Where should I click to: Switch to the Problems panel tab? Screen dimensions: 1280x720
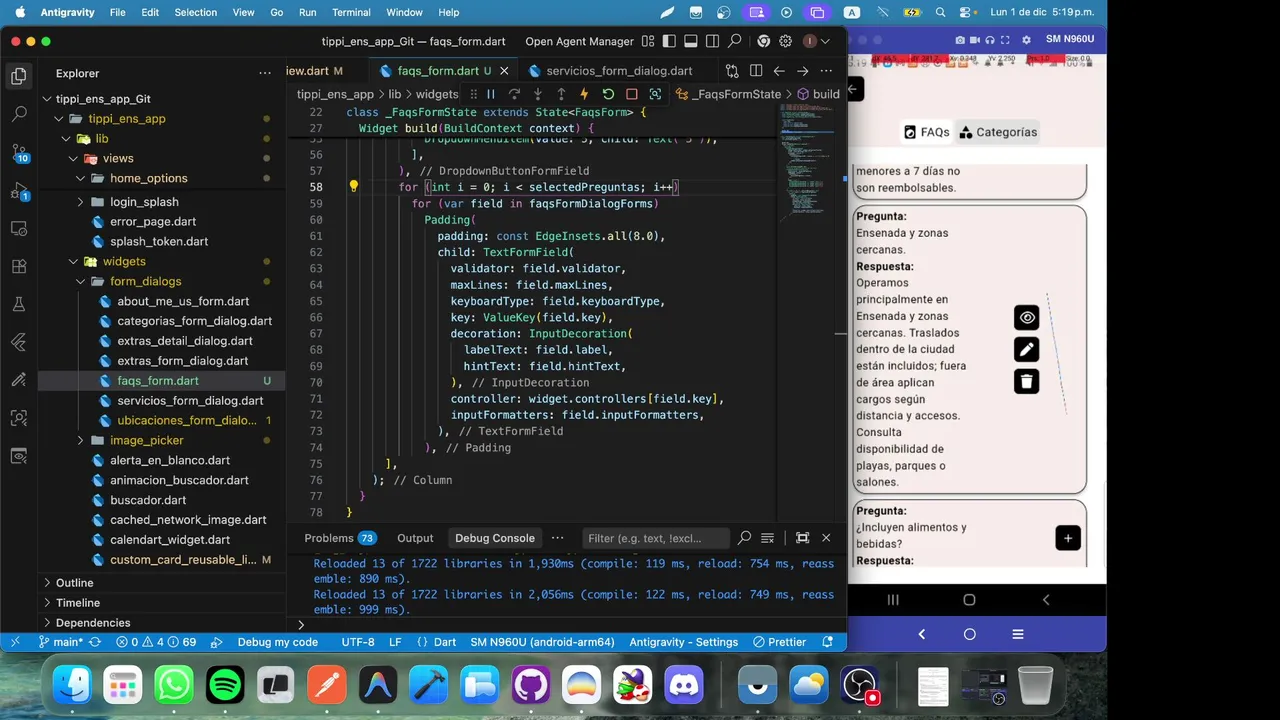340,538
